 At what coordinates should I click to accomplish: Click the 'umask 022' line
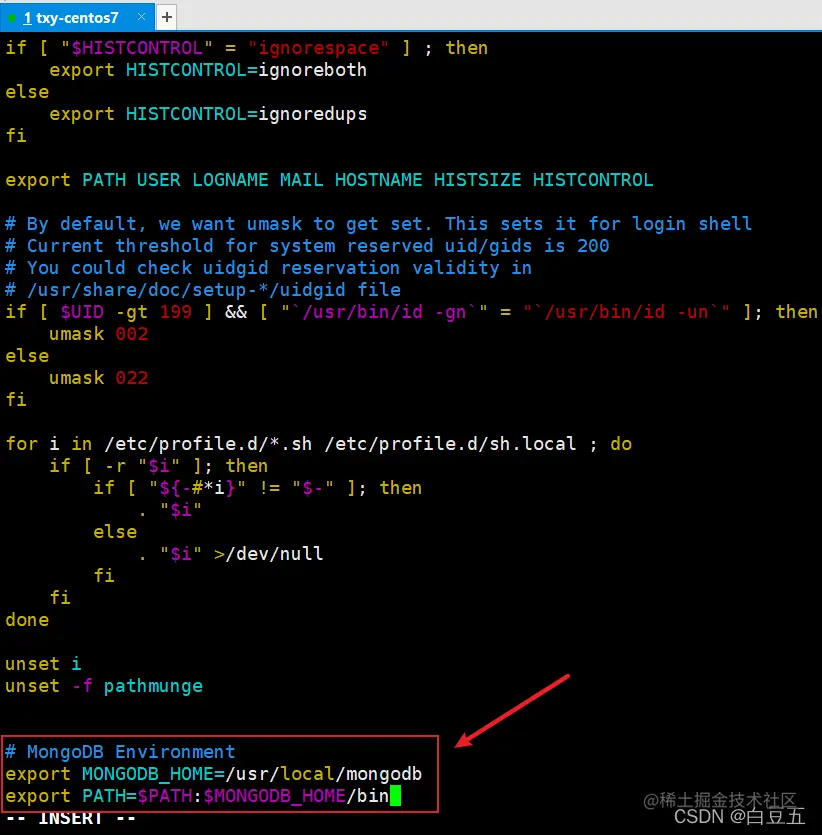[x=98, y=378]
